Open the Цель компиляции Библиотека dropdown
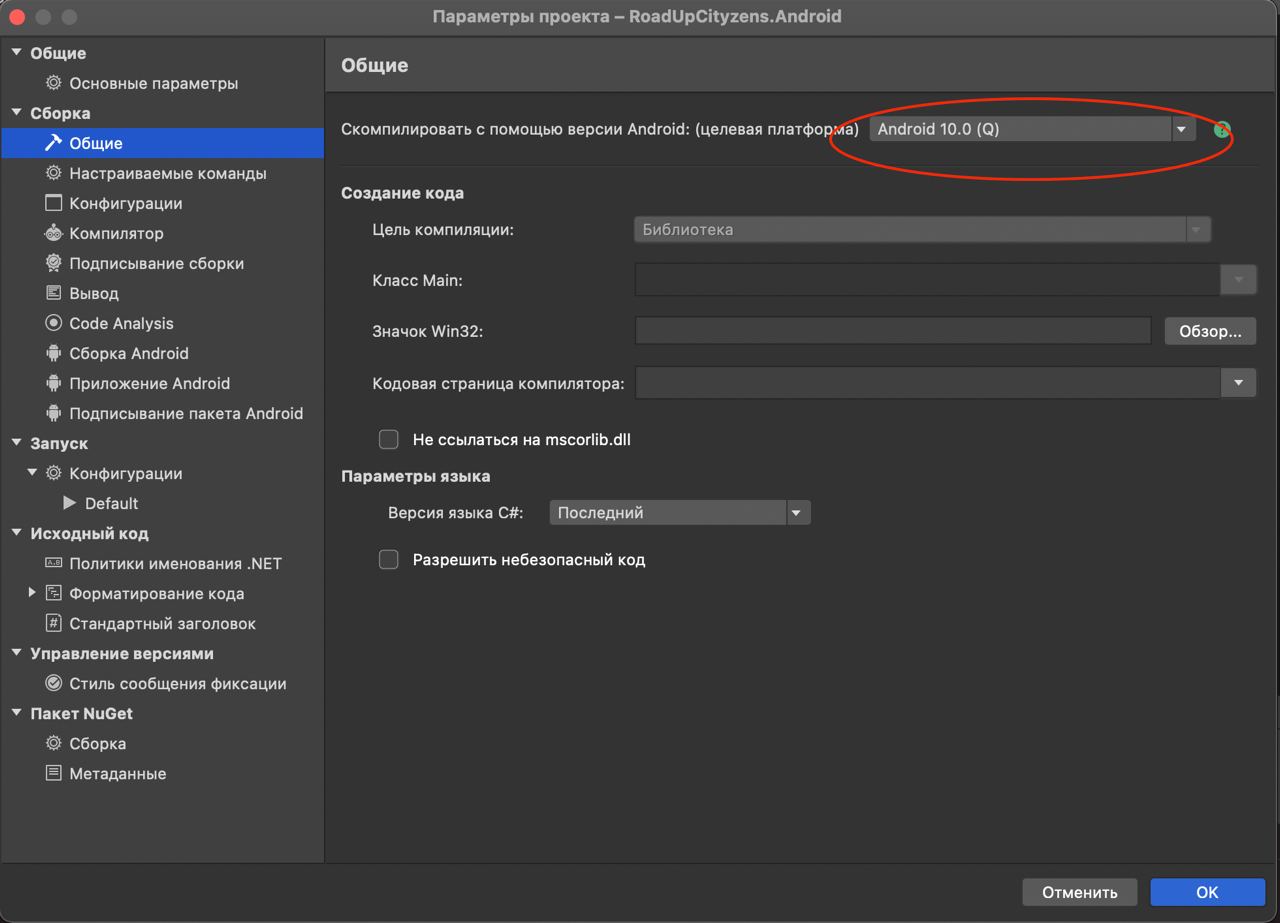The height and width of the screenshot is (923, 1280). pos(922,229)
